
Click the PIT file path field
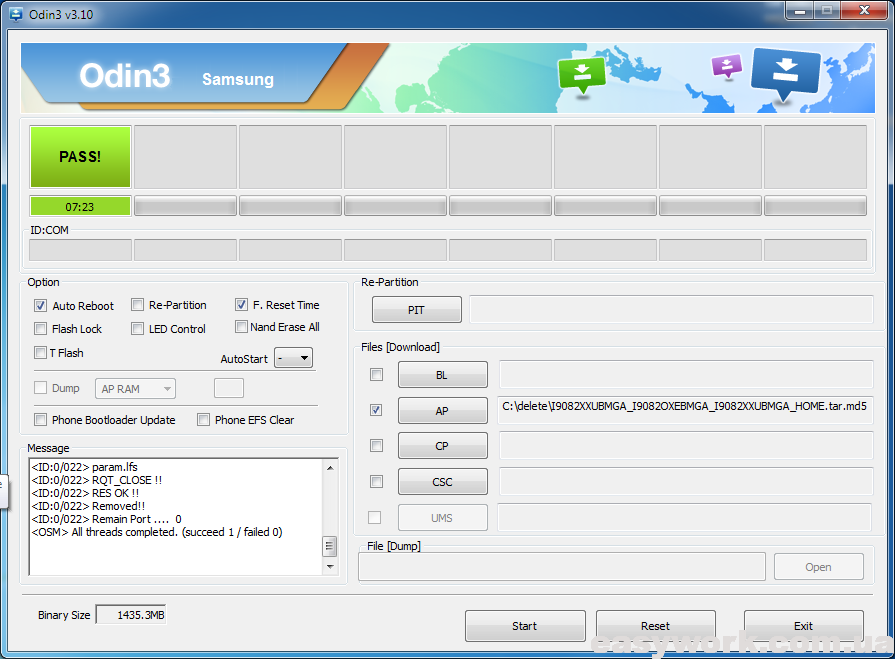pos(671,309)
